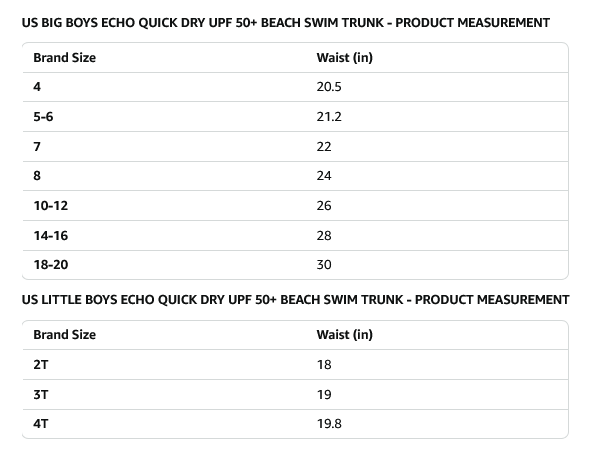This screenshot has height=463, width=590.
Task: Select the 3T size cell
Action: click(x=41, y=395)
